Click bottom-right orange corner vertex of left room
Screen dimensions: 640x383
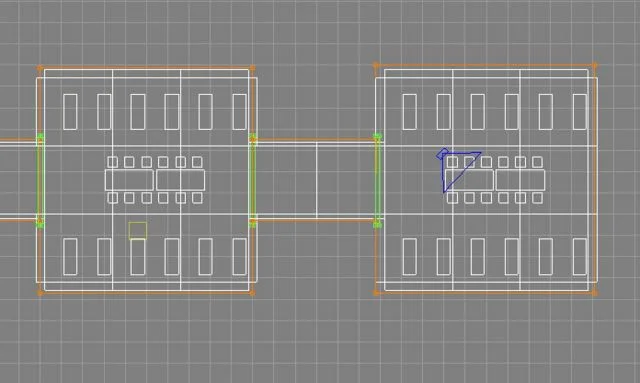[252, 292]
